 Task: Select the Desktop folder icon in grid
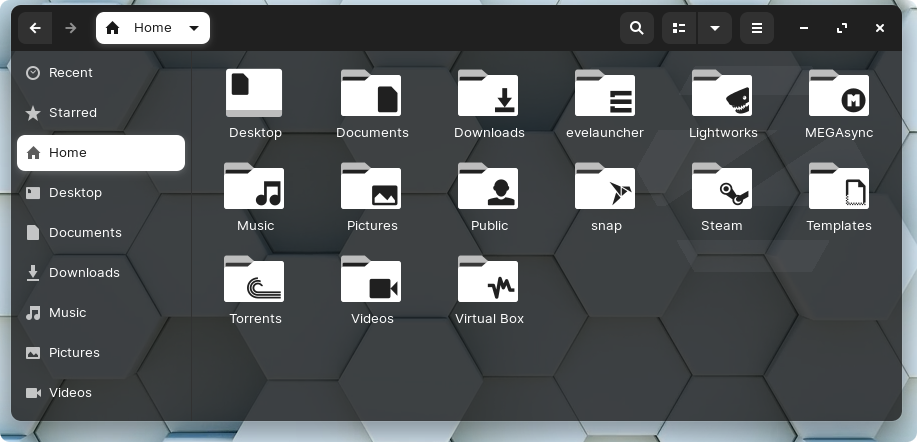point(254,93)
